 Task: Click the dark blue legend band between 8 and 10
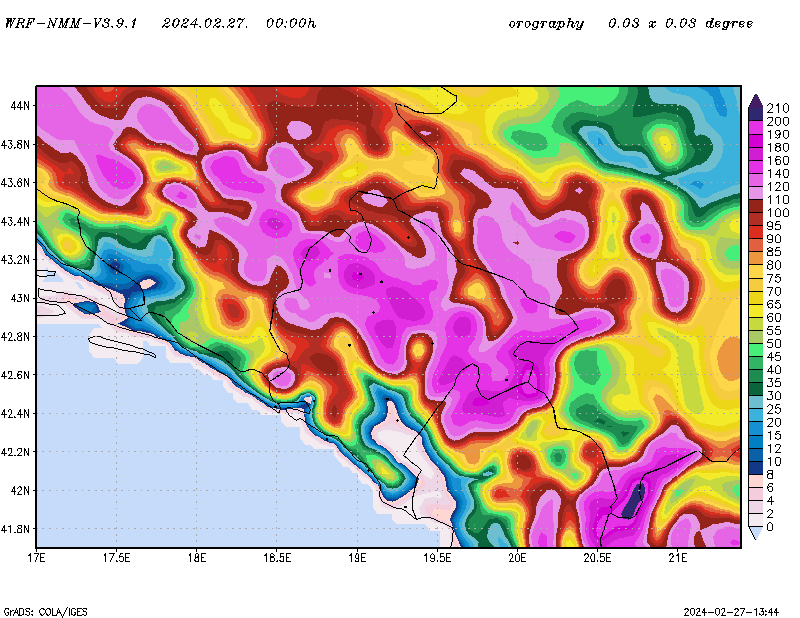point(756,468)
